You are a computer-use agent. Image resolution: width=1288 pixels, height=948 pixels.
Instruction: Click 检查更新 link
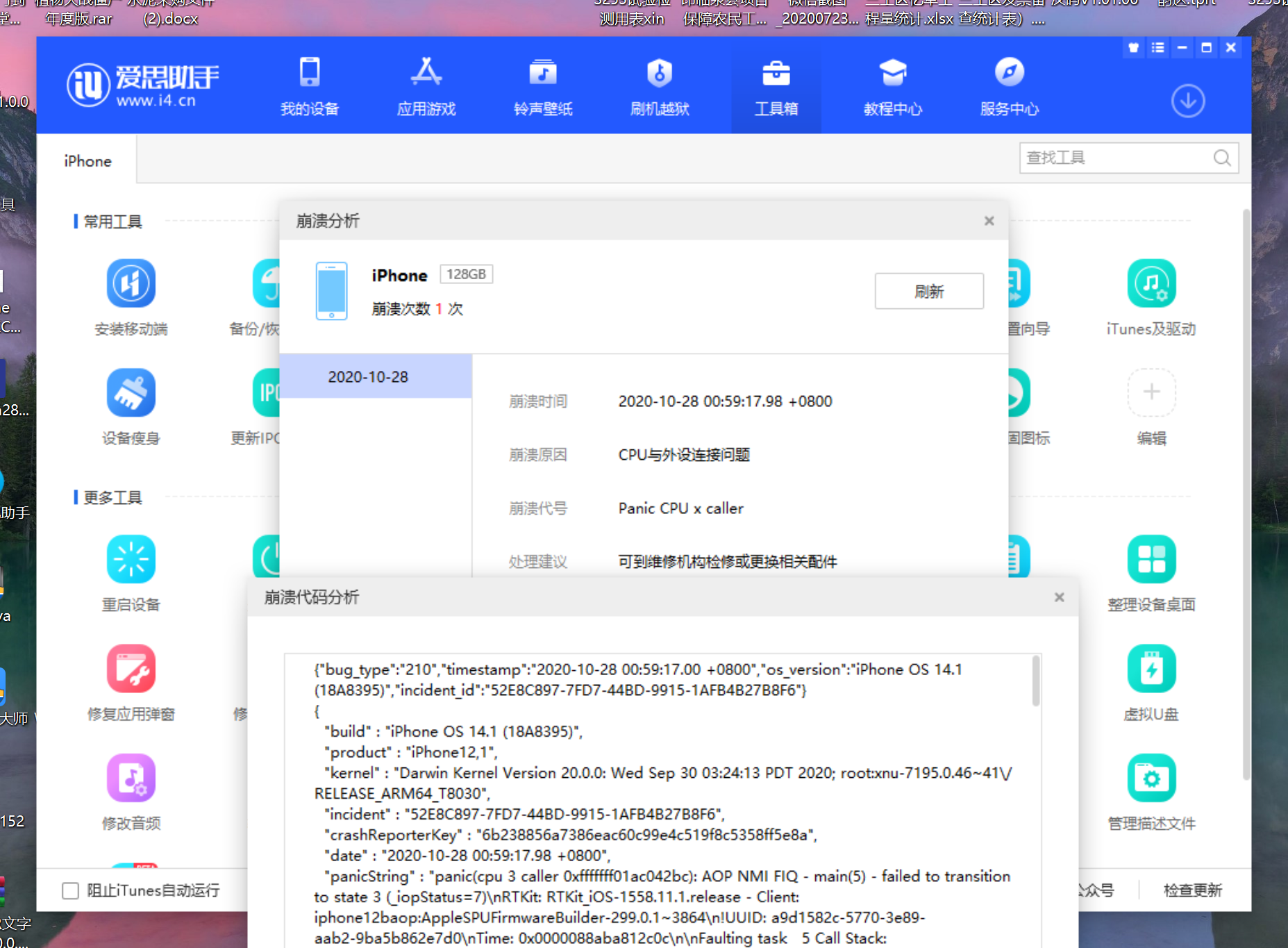coord(1192,890)
